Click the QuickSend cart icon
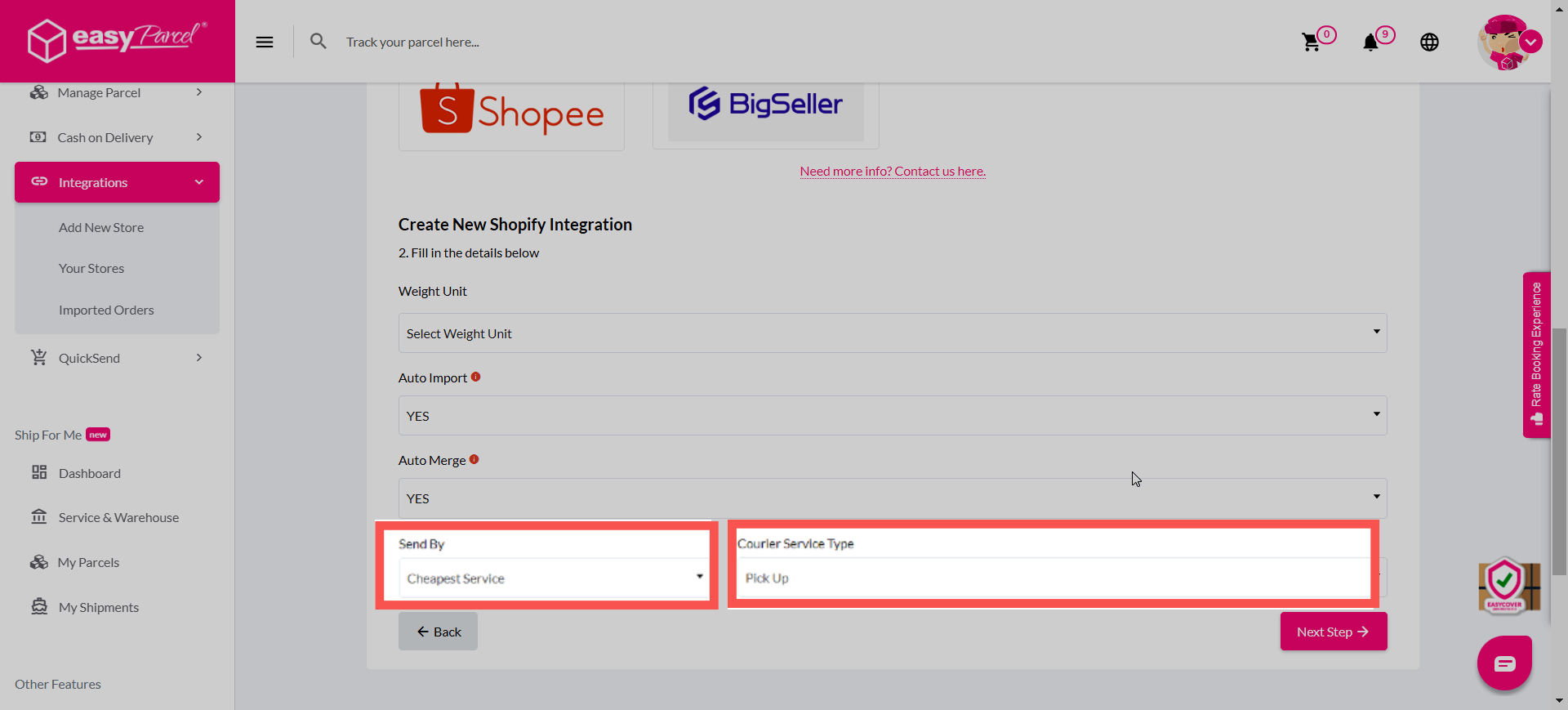Viewport: 1568px width, 710px height. (x=38, y=357)
